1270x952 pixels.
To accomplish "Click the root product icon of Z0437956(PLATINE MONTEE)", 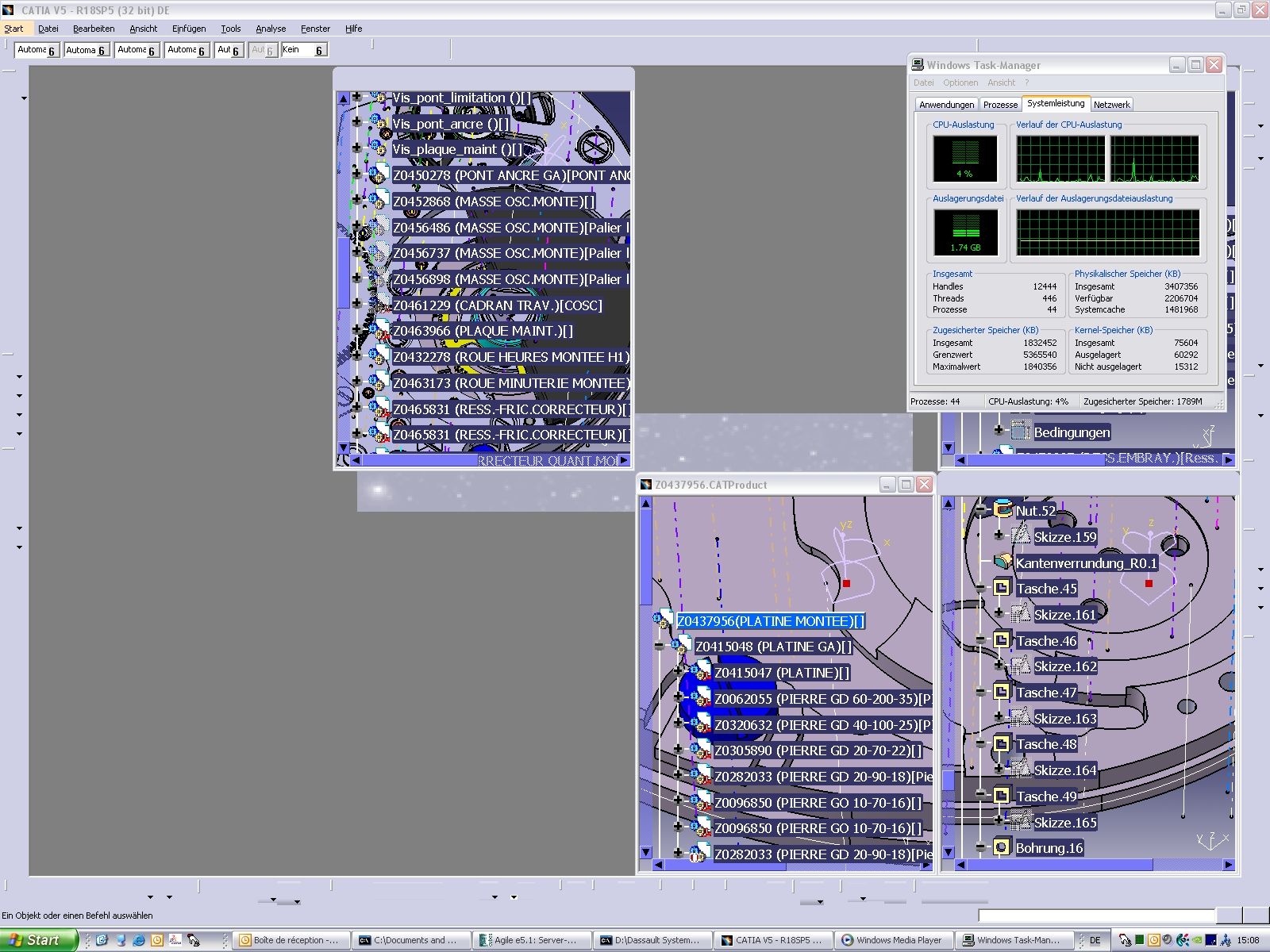I will (664, 620).
